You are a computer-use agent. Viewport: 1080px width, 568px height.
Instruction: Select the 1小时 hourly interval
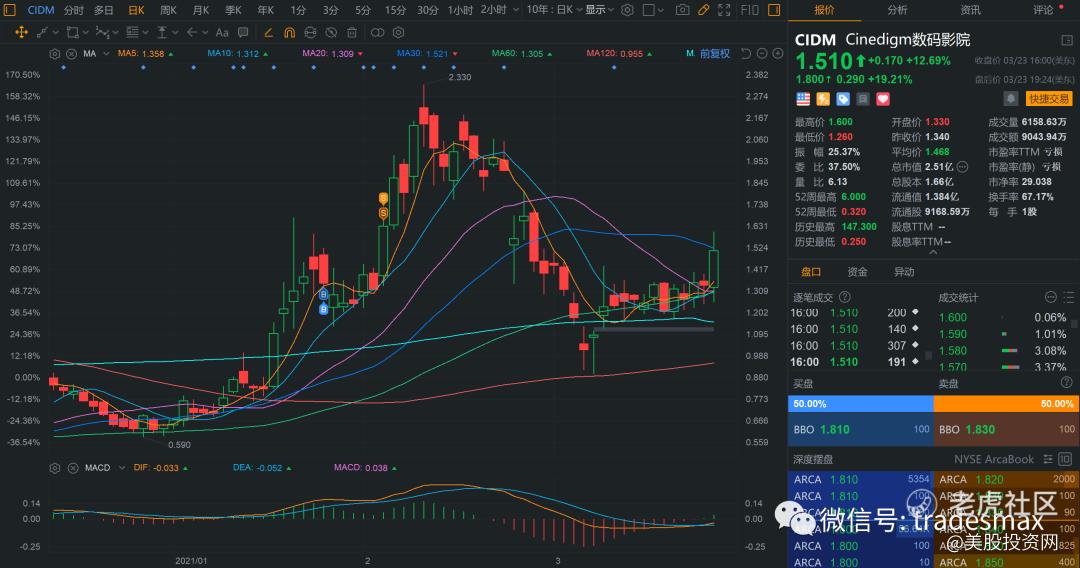coord(460,10)
